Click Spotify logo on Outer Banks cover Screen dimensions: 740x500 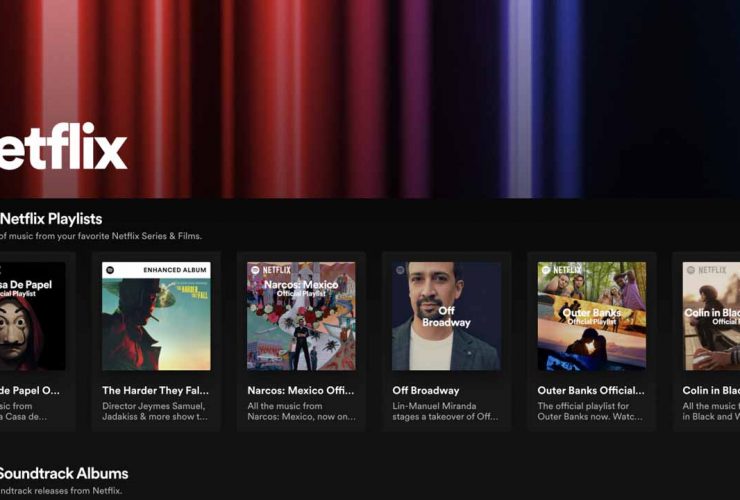546,270
